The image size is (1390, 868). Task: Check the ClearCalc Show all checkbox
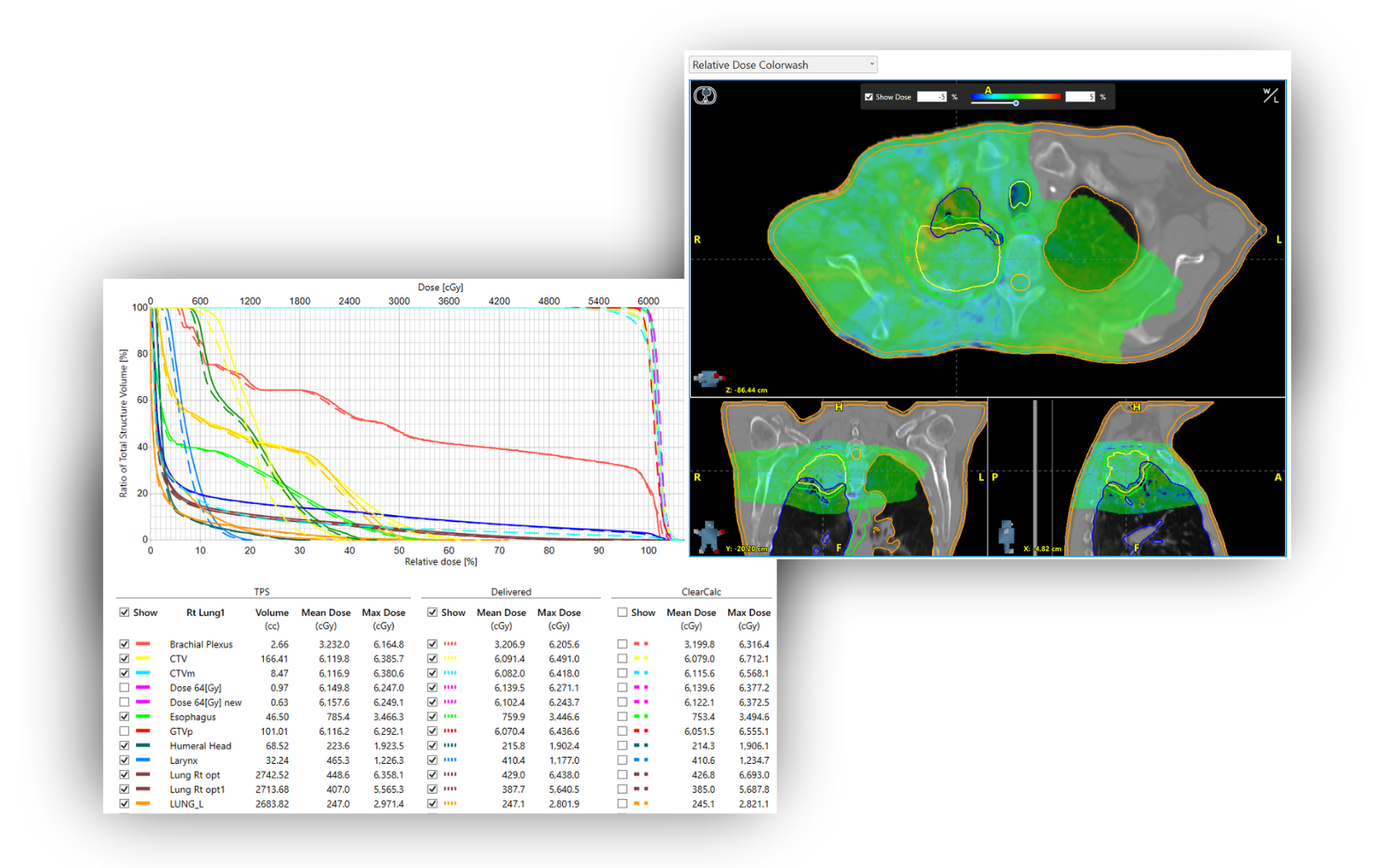tap(623, 612)
